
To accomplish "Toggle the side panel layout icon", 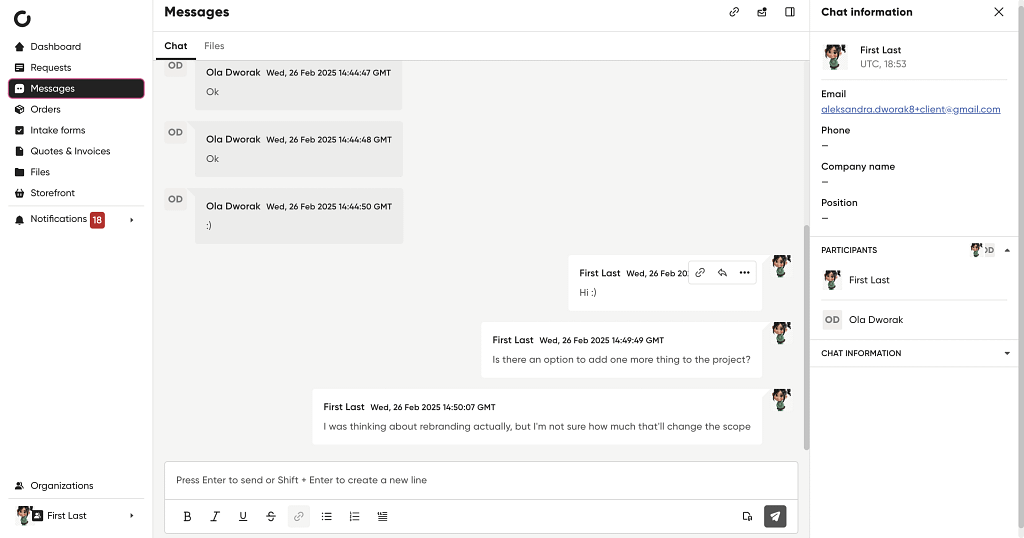I will click(x=790, y=12).
